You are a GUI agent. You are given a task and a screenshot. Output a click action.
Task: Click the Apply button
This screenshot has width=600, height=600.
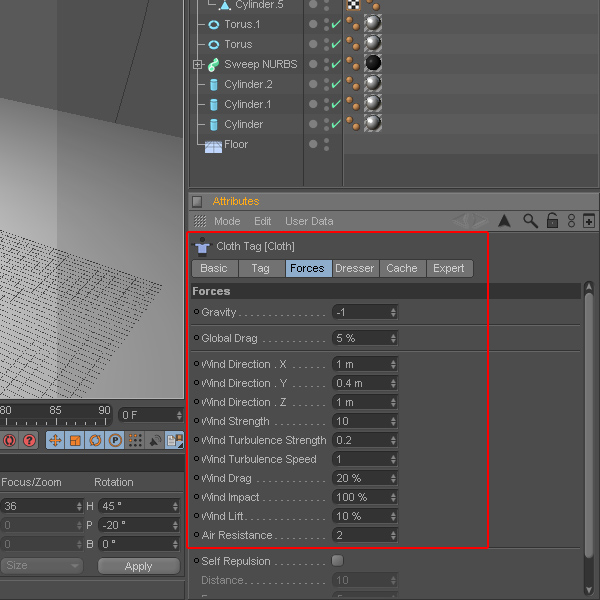(139, 566)
